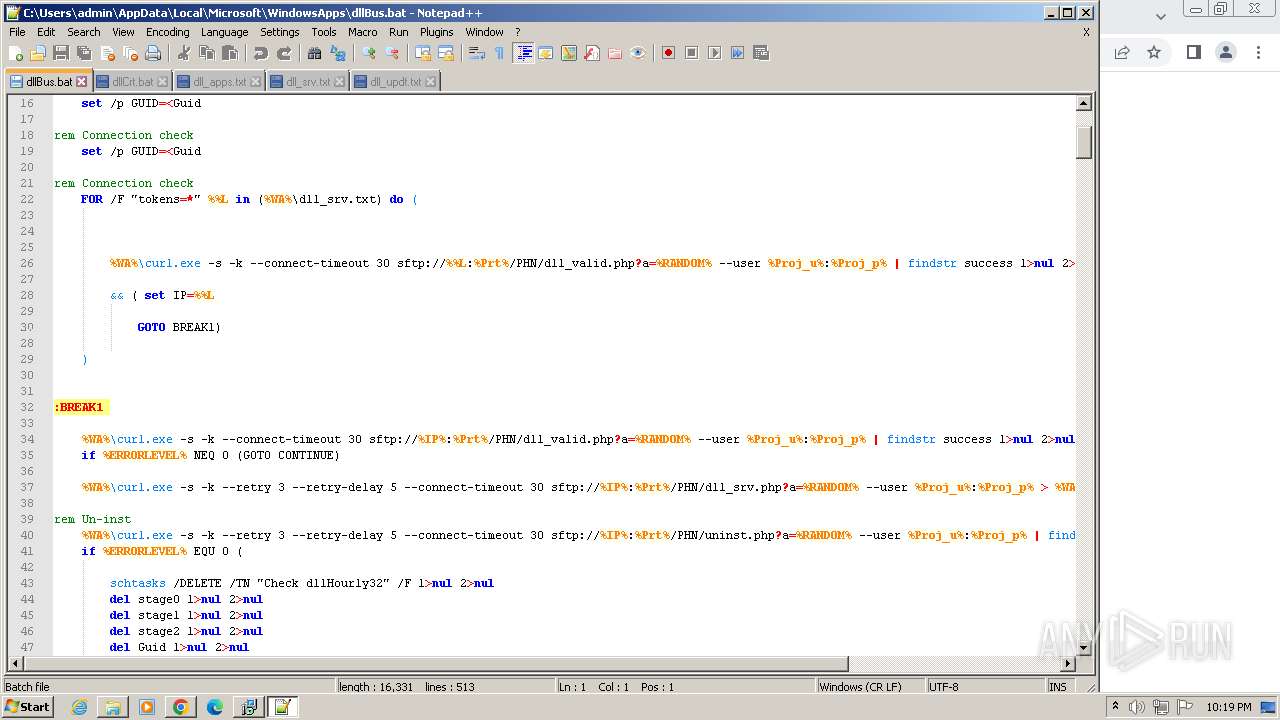
Task: Toggle the indent guide toolbar button
Action: (x=523, y=53)
